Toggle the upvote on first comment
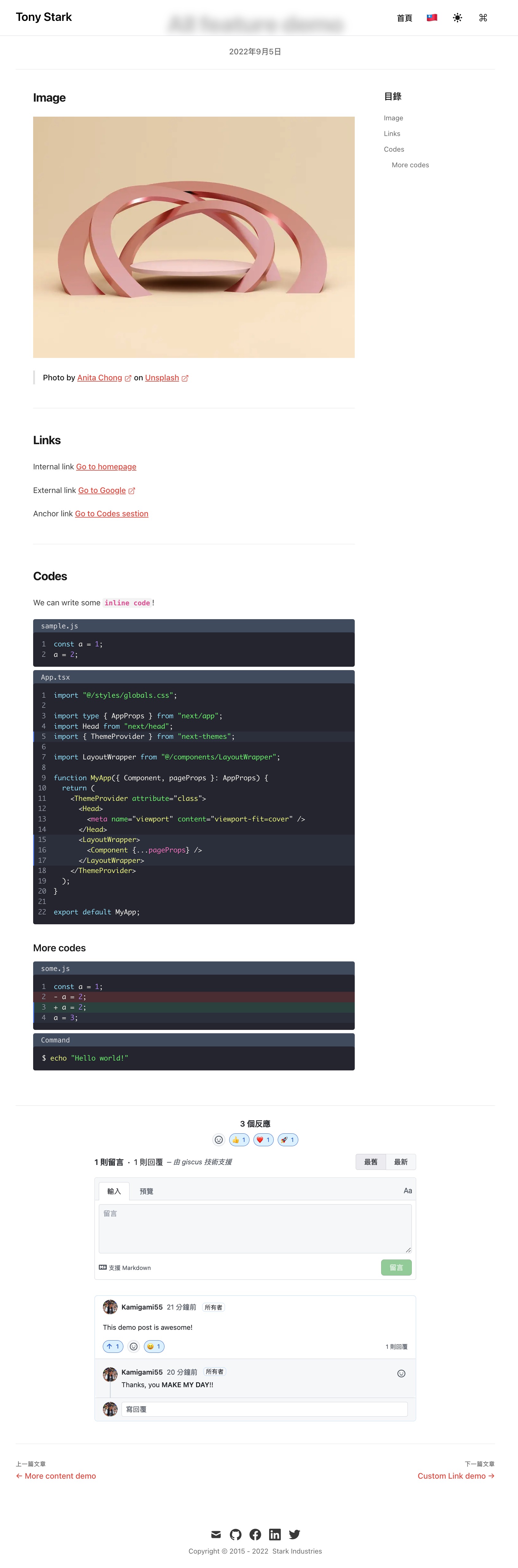This screenshot has height=1568, width=518. pos(113,1346)
